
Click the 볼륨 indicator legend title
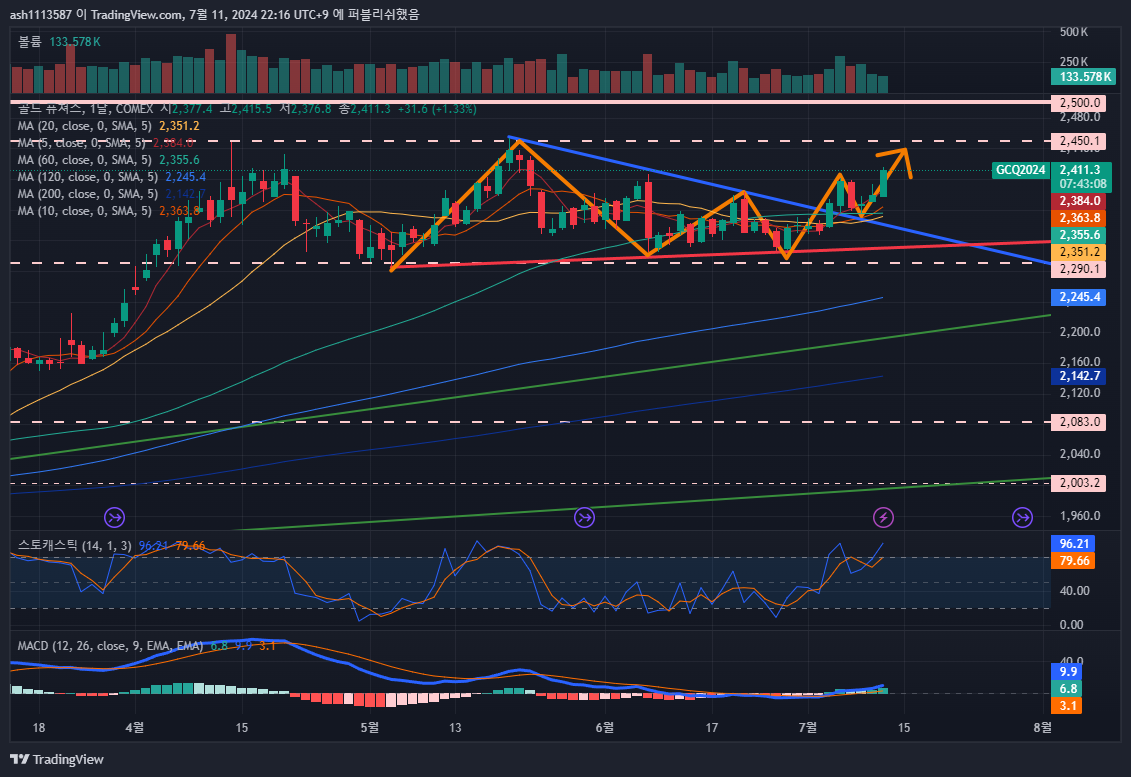tap(30, 41)
